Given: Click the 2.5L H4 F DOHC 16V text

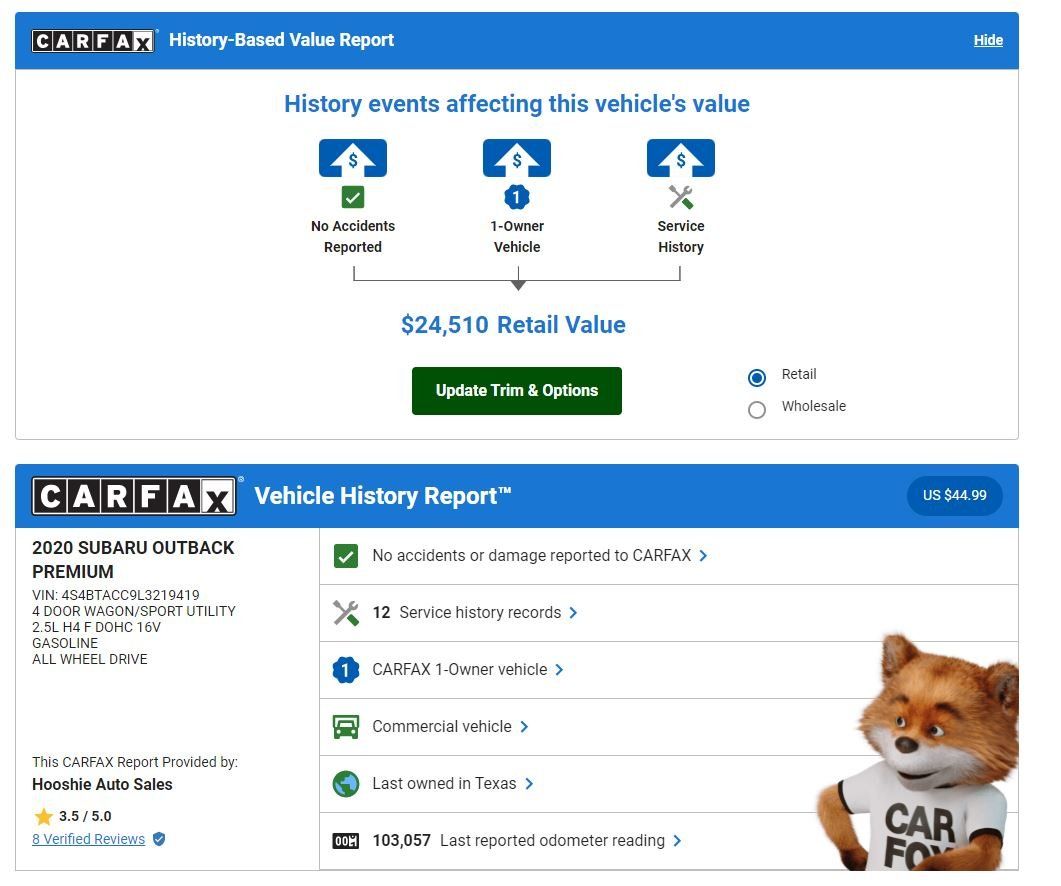Looking at the screenshot, I should 97,627.
